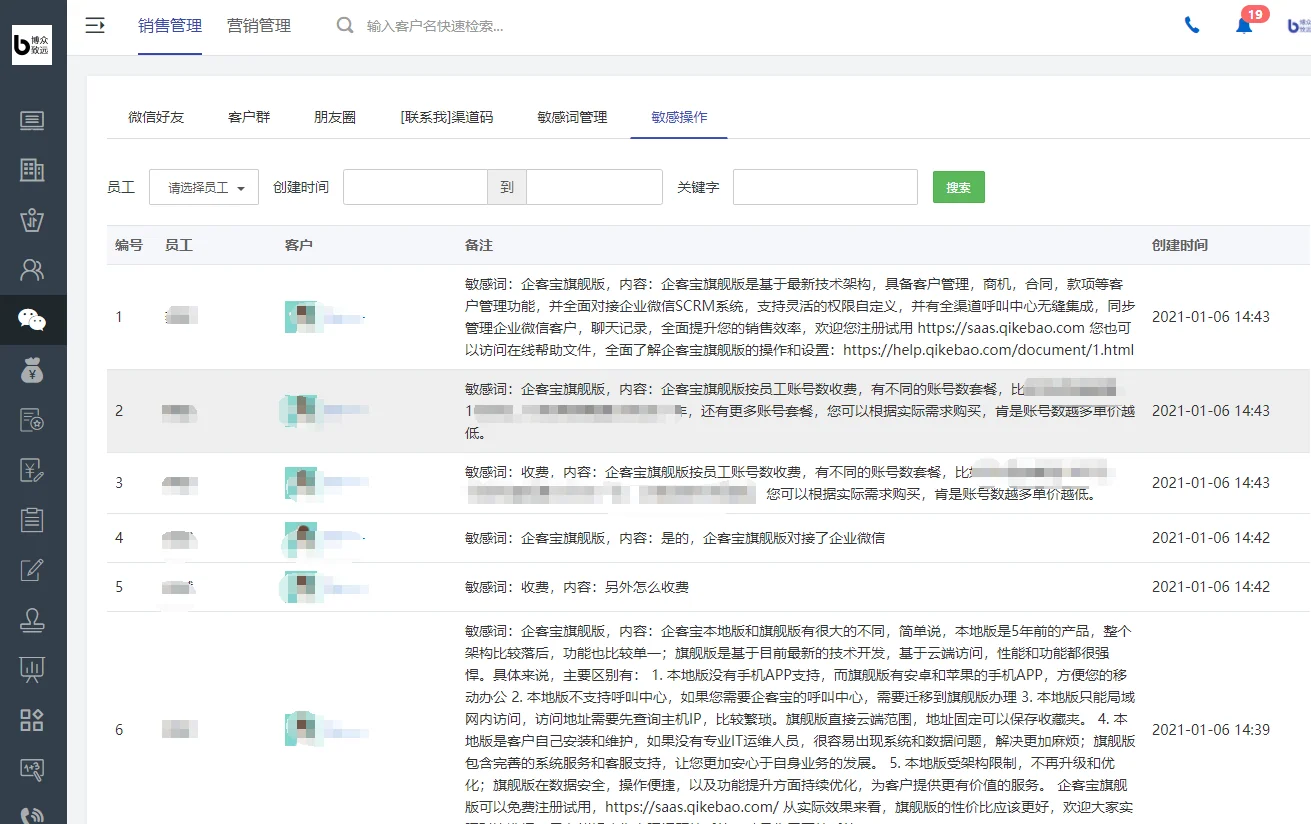Click row number 6 cell
The image size is (1311, 824).
[119, 730]
